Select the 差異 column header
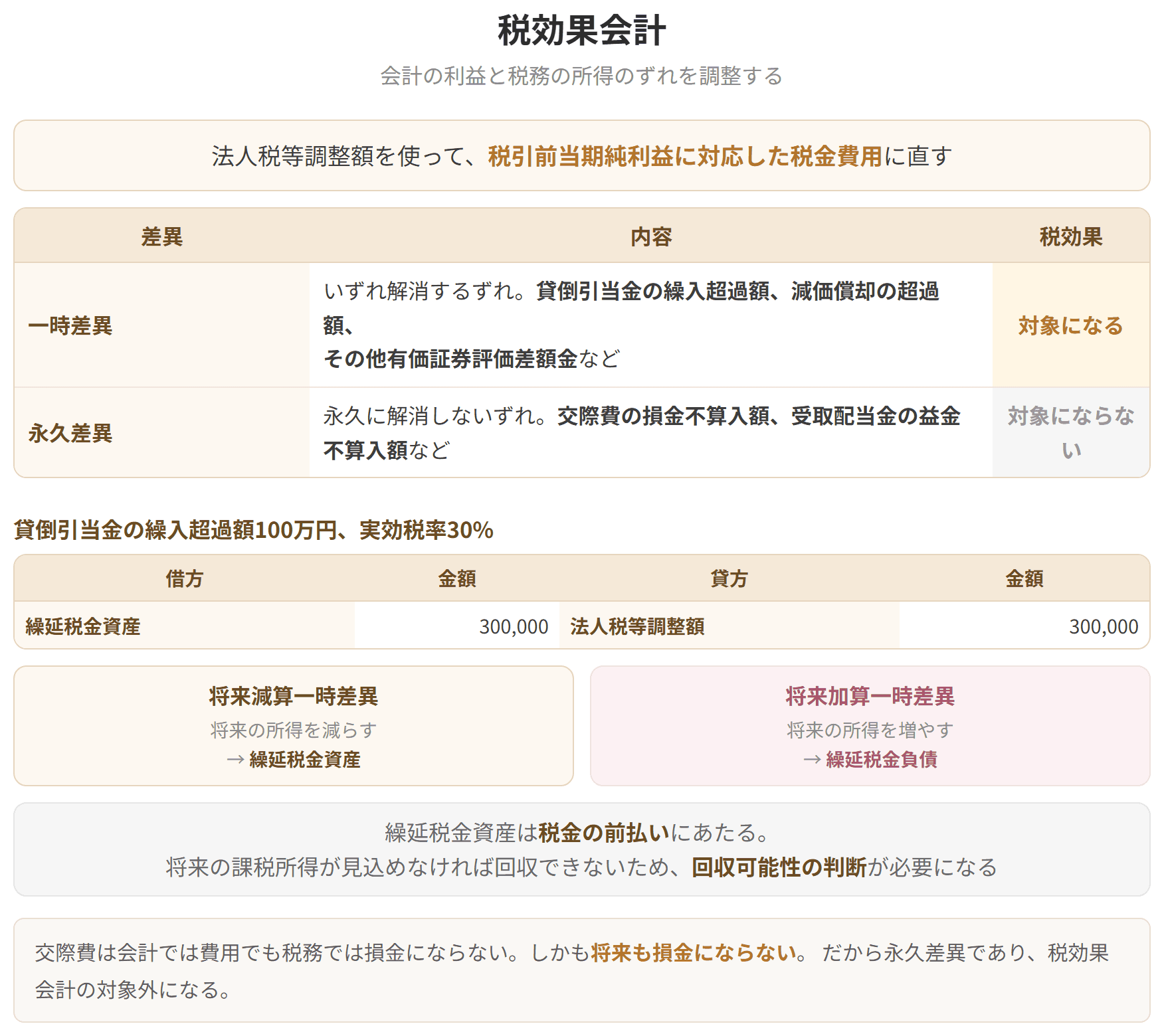 (x=161, y=236)
